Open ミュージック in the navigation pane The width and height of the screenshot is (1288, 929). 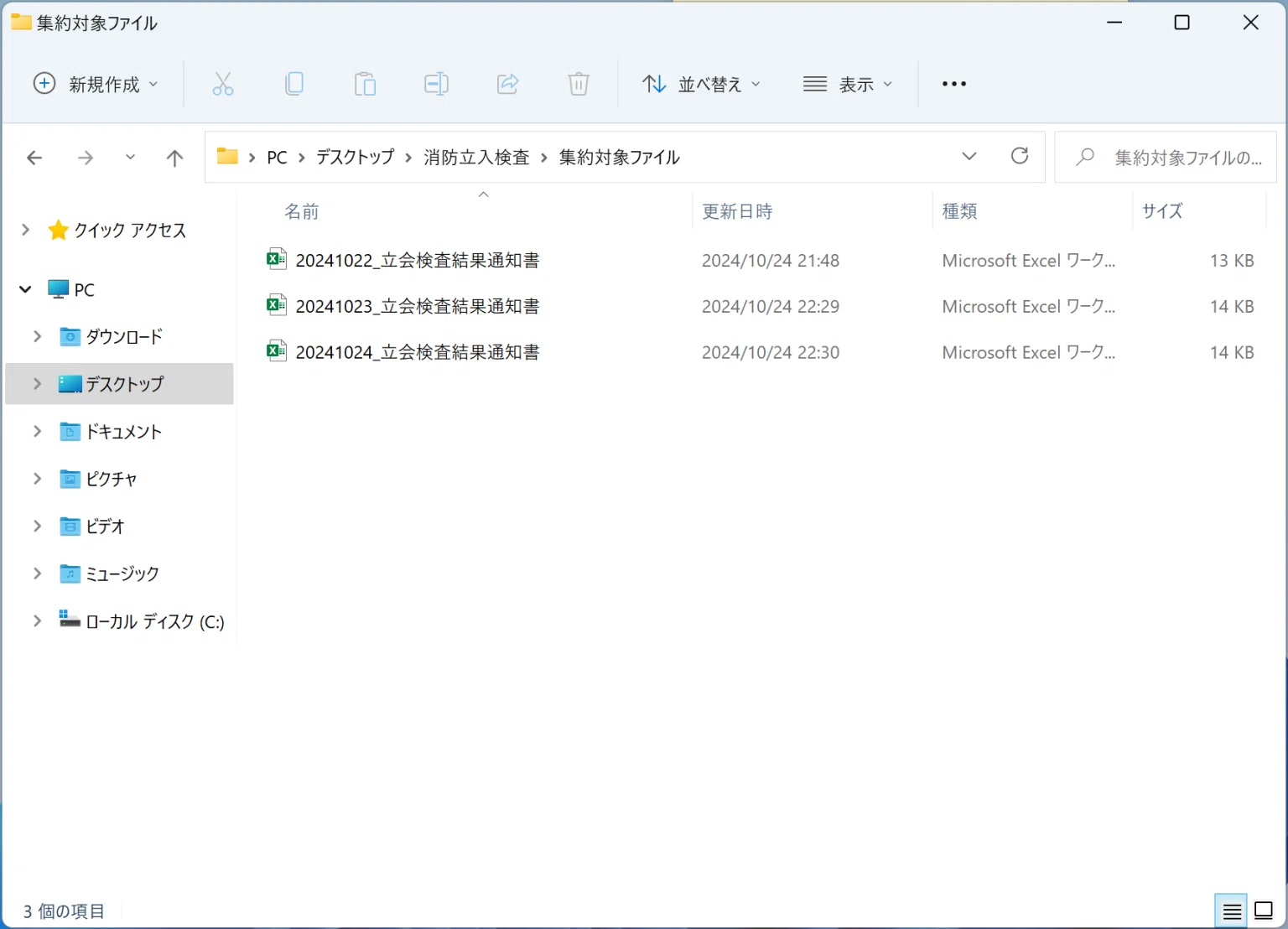click(122, 573)
